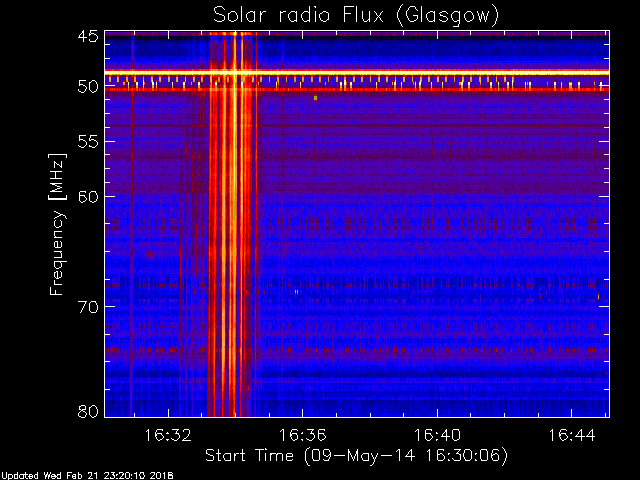Click the y-axis tick label '80'
Screen dimensions: 640x480
tap(88, 411)
